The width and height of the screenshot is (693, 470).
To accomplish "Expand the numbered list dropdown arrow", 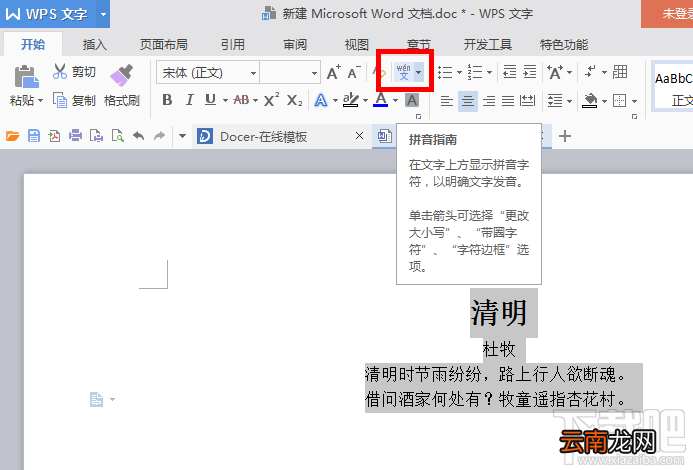I will click(489, 72).
